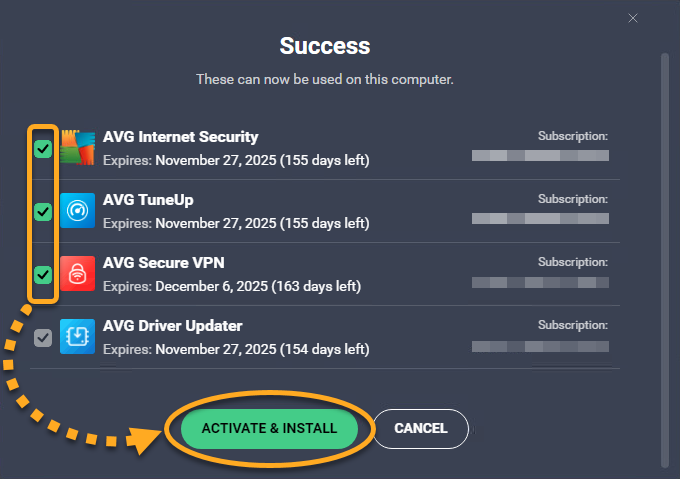The image size is (680, 479).
Task: Click the AVG Secure VPN lock icon
Action: tap(77, 274)
